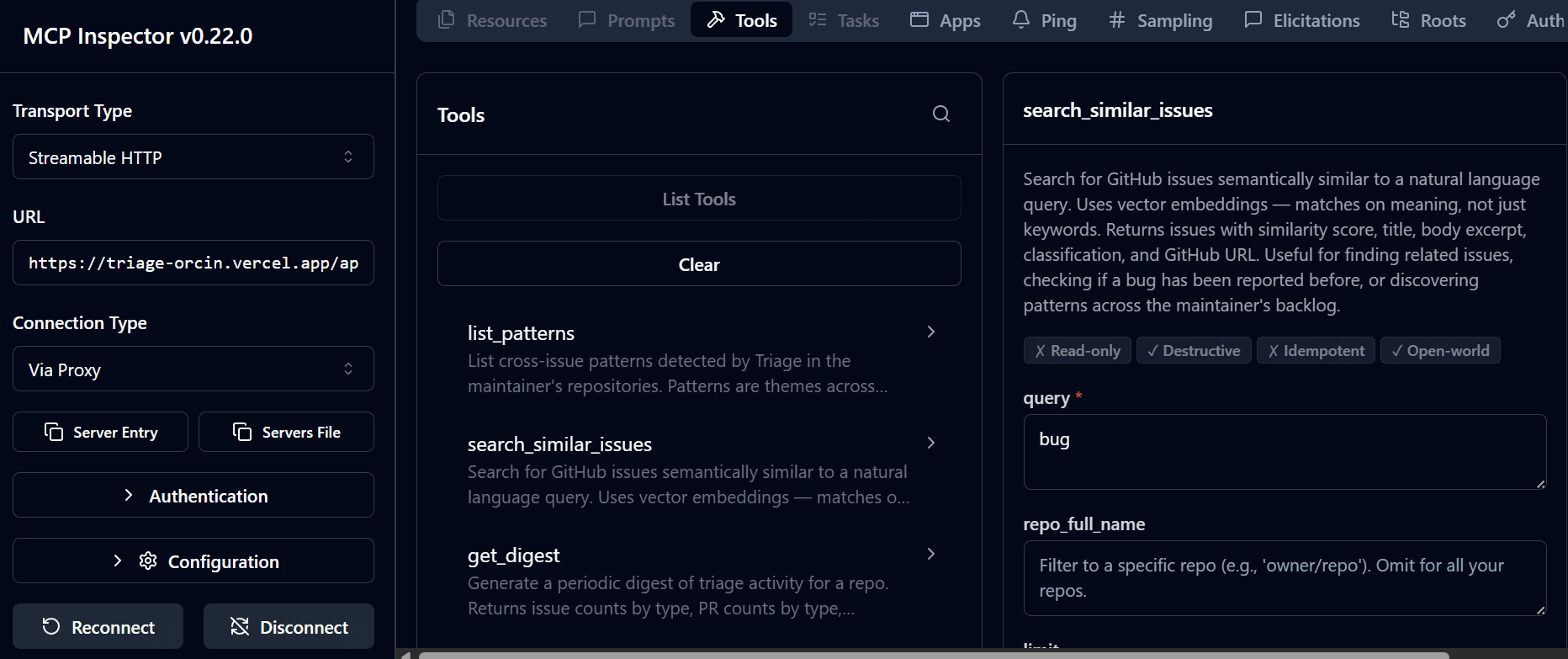Copy Server Entry button
The height and width of the screenshot is (659, 1568).
(x=100, y=432)
